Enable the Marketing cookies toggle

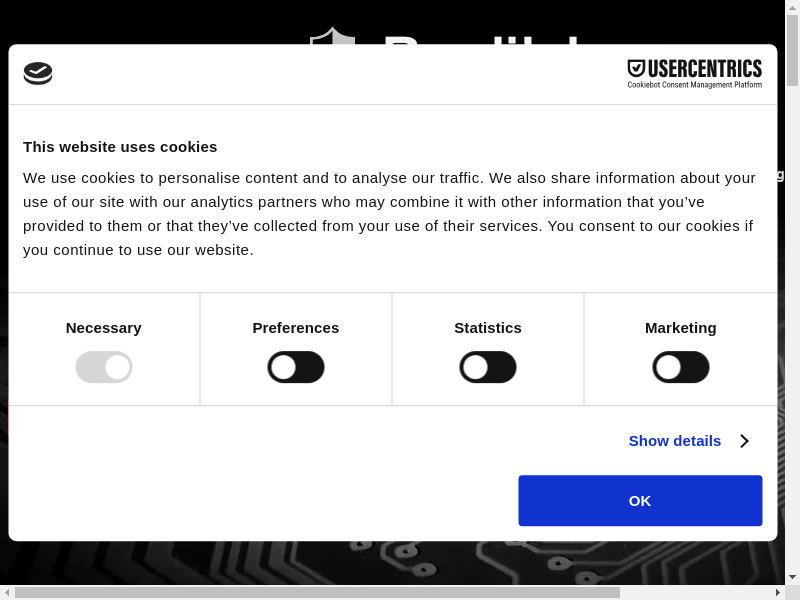(681, 367)
